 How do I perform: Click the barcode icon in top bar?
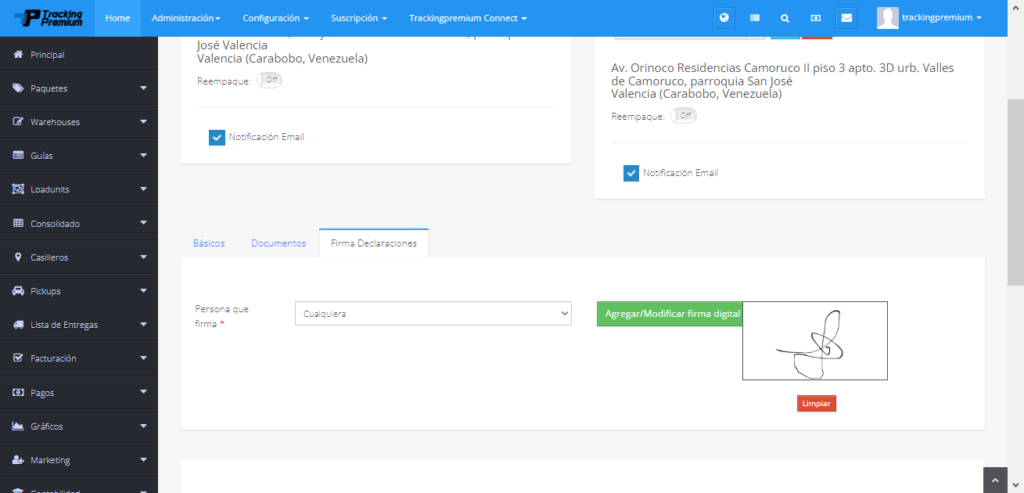pos(755,18)
